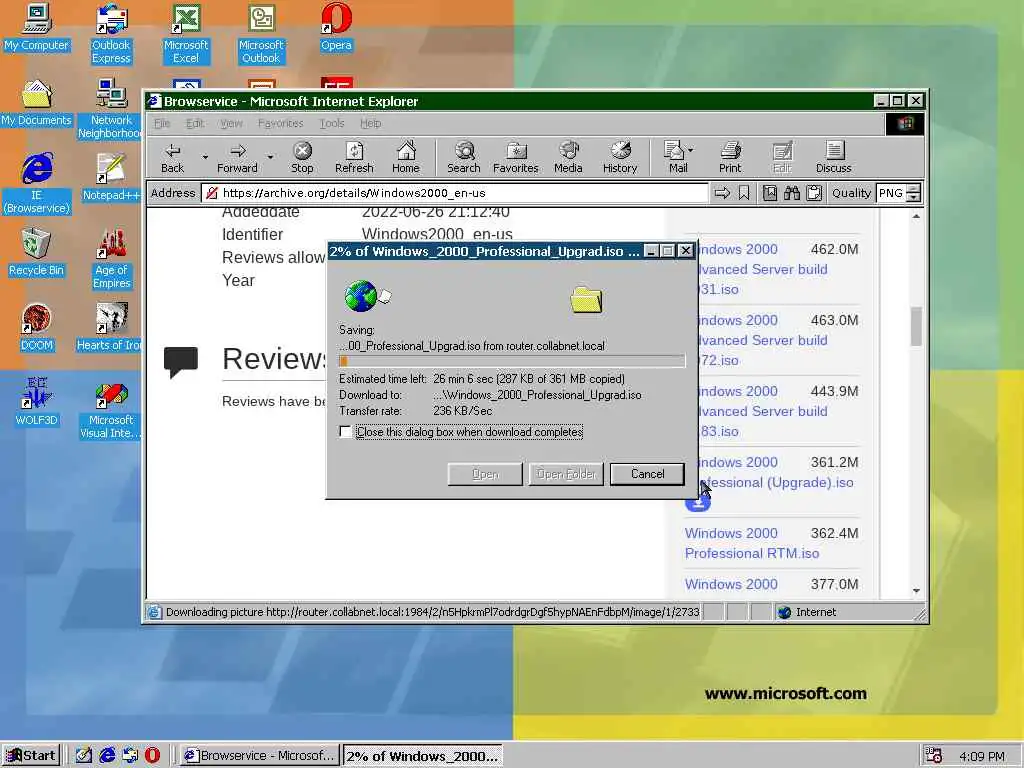Show browsing History
The width and height of the screenshot is (1024, 768).
pyautogui.click(x=620, y=158)
